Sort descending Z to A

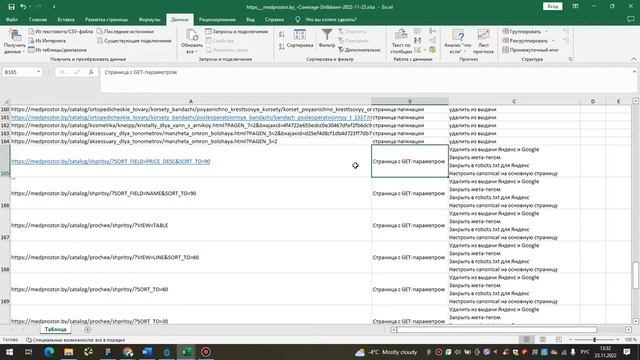282,47
